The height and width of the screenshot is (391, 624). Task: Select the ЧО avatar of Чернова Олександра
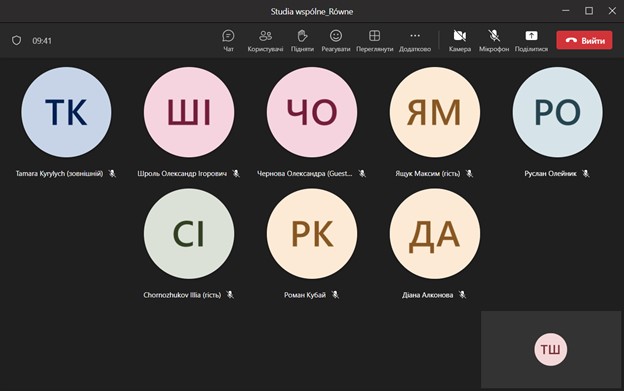pos(312,112)
